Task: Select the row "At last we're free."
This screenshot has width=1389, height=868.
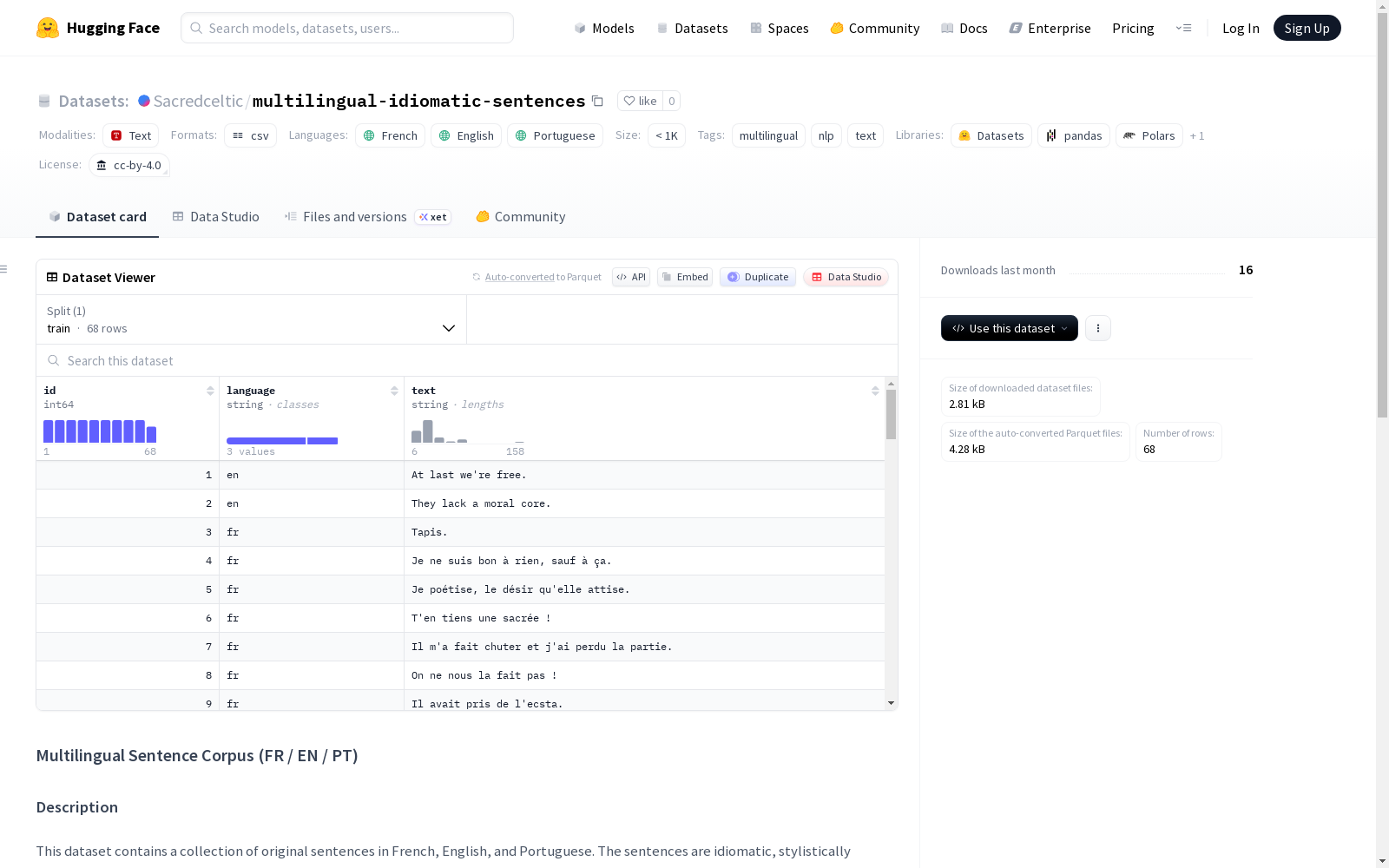Action: pos(460,475)
